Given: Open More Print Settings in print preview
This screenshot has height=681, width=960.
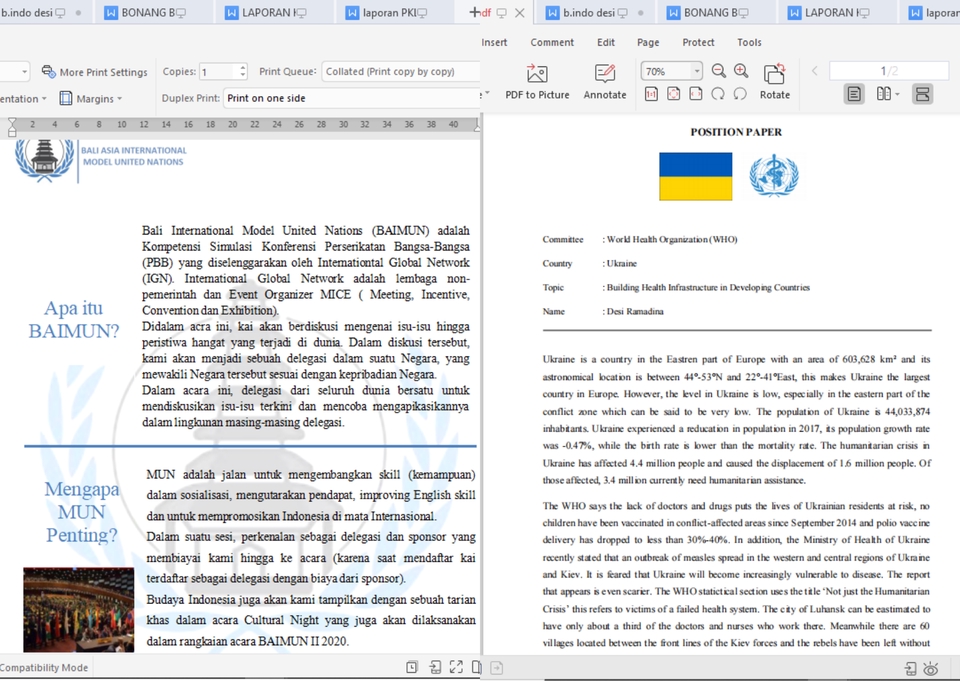Looking at the screenshot, I should click(x=95, y=72).
